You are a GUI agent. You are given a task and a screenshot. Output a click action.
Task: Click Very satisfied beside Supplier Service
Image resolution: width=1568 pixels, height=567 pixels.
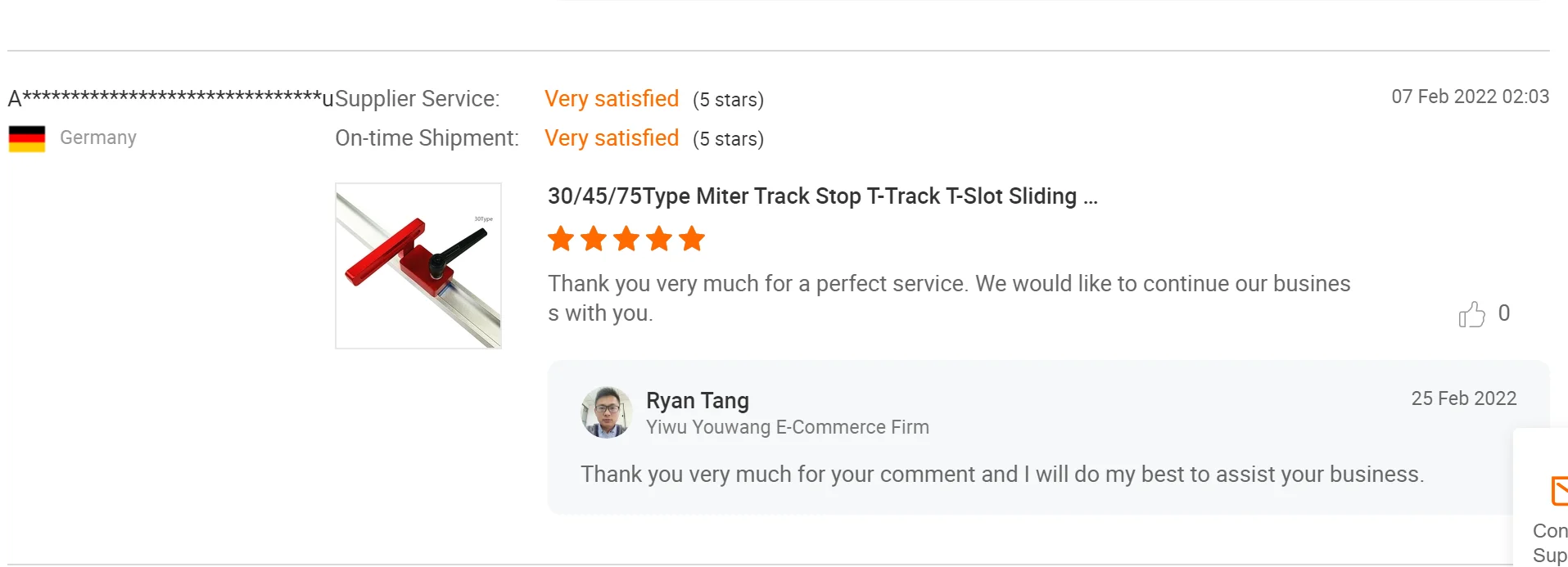click(612, 99)
